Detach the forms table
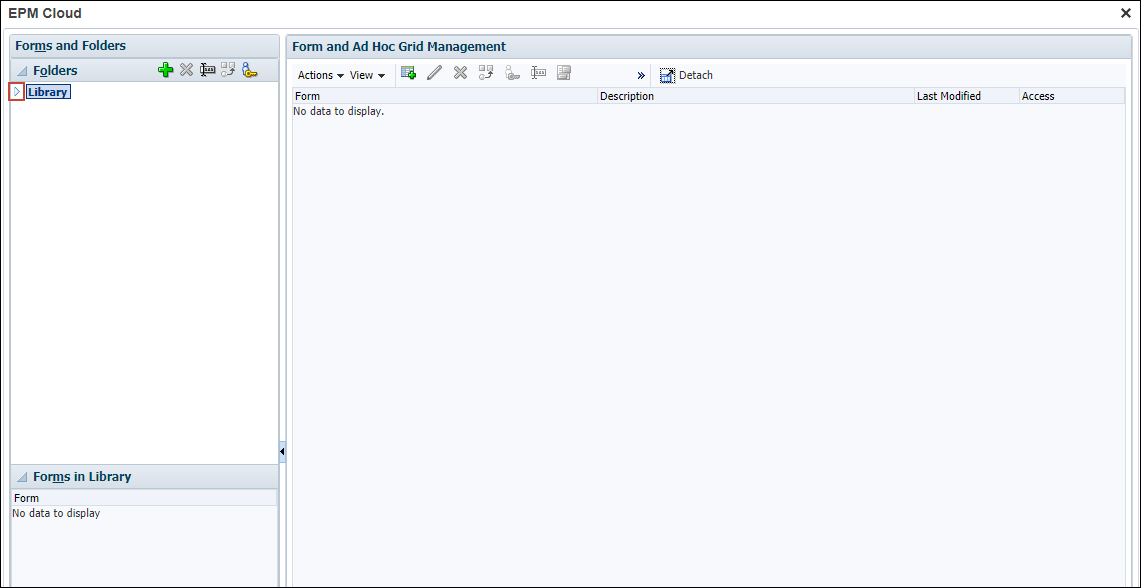The image size is (1141, 588). coord(686,75)
